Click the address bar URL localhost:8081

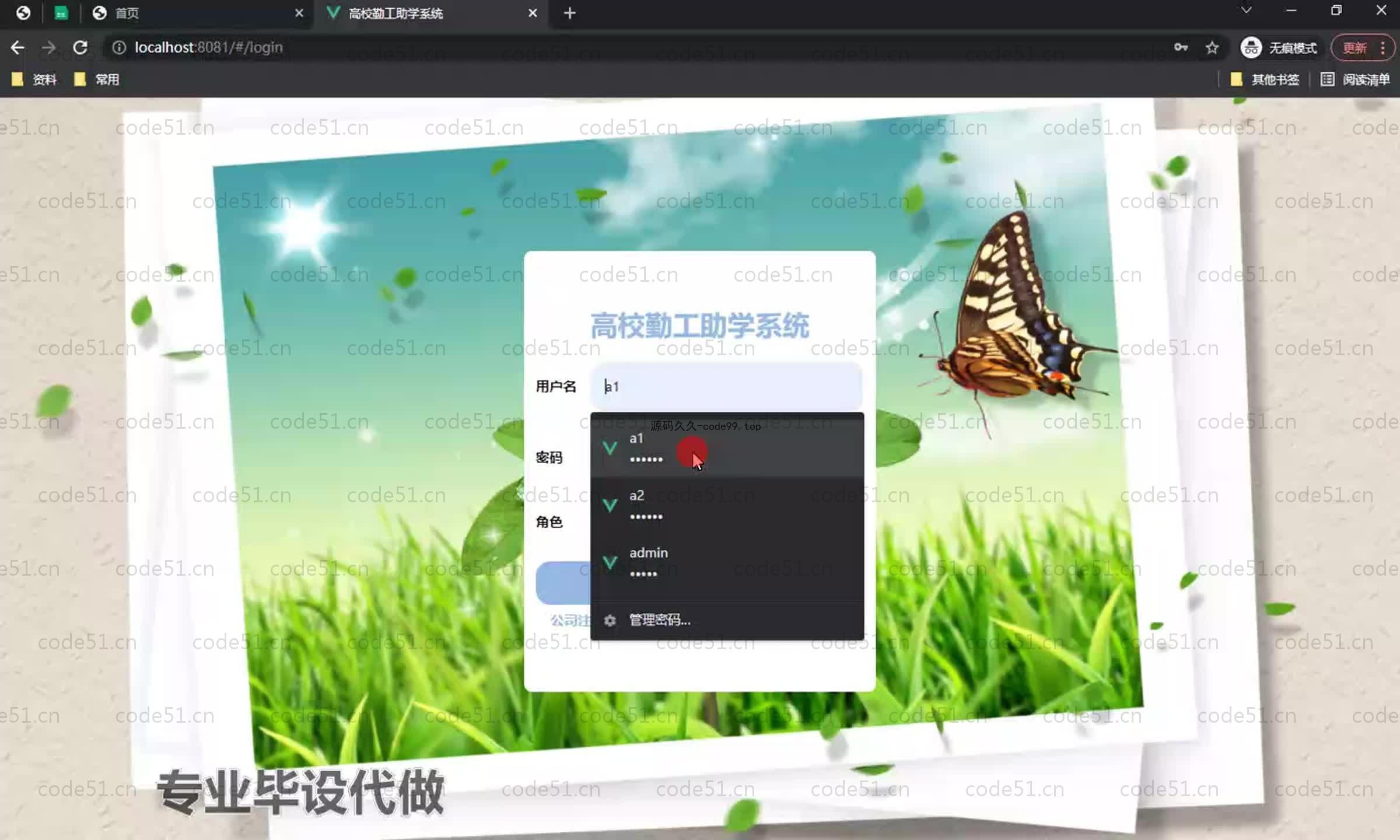click(x=208, y=47)
